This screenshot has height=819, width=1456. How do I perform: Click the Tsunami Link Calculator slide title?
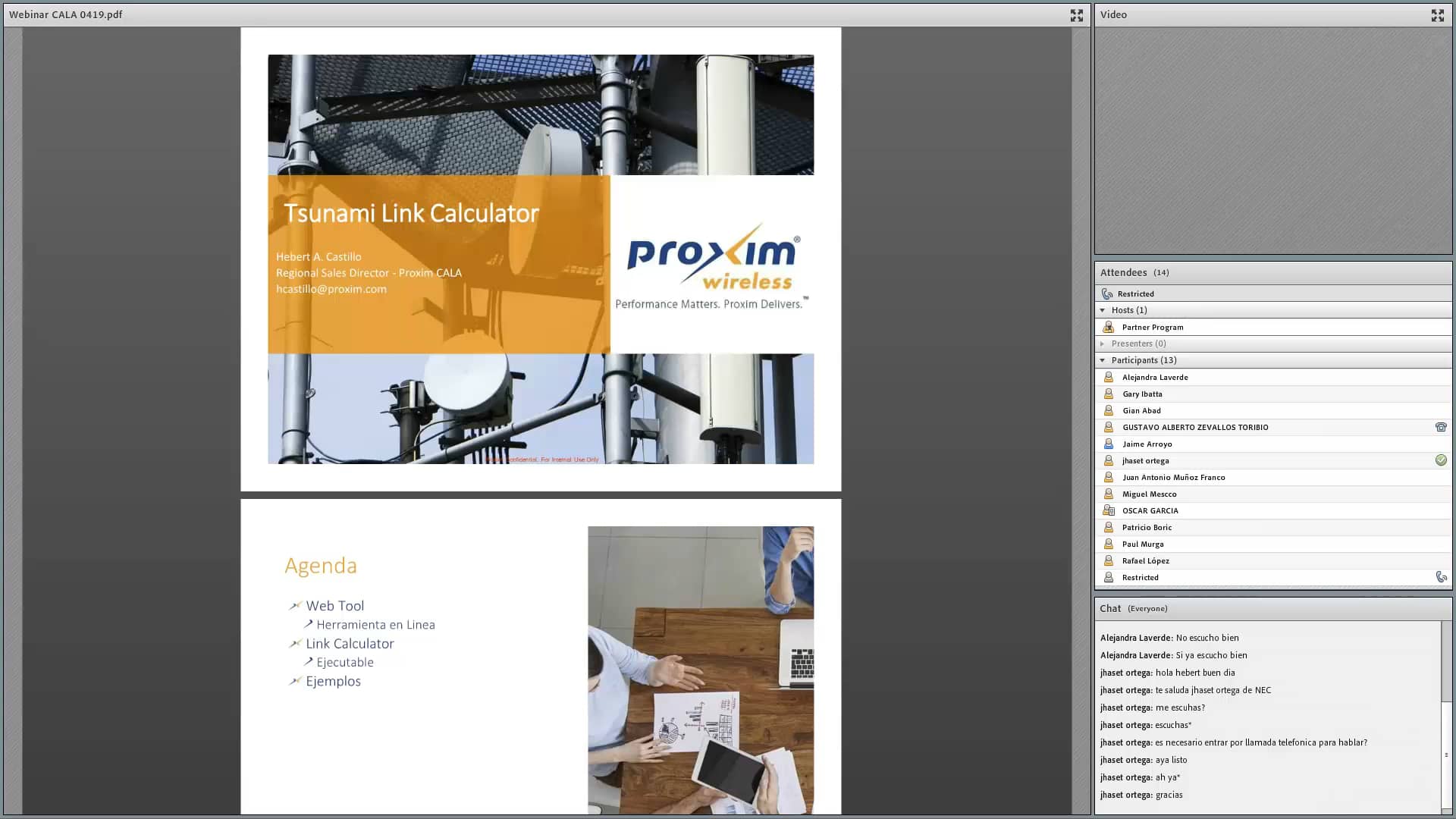click(411, 213)
